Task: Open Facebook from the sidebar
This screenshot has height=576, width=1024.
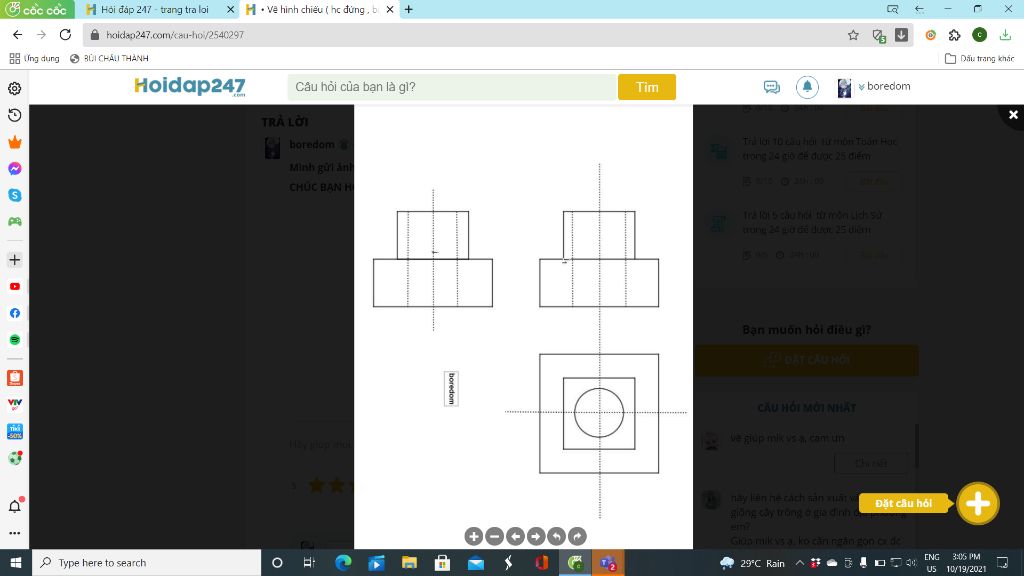Action: 14,313
